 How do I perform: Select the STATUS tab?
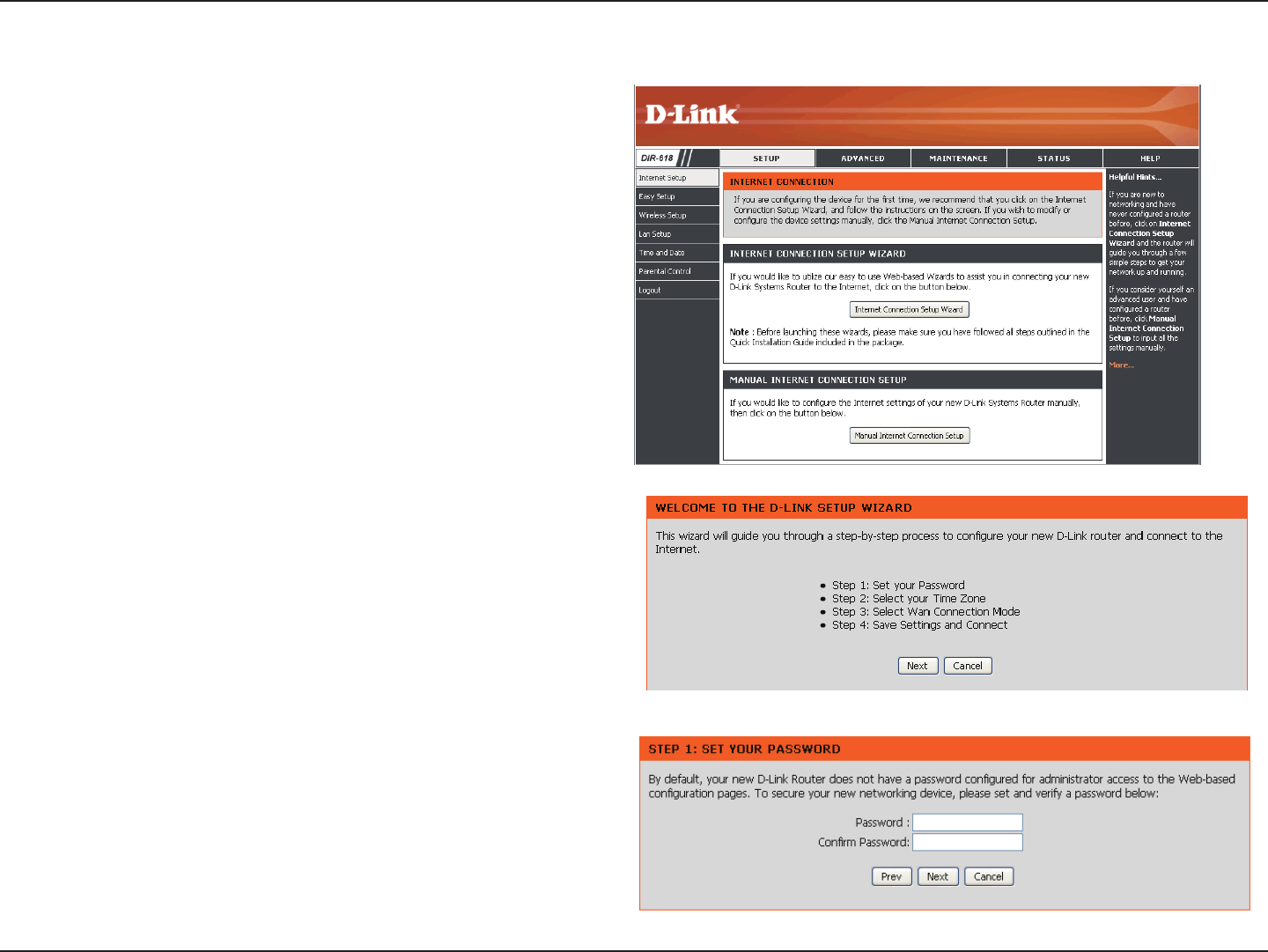tap(1054, 159)
